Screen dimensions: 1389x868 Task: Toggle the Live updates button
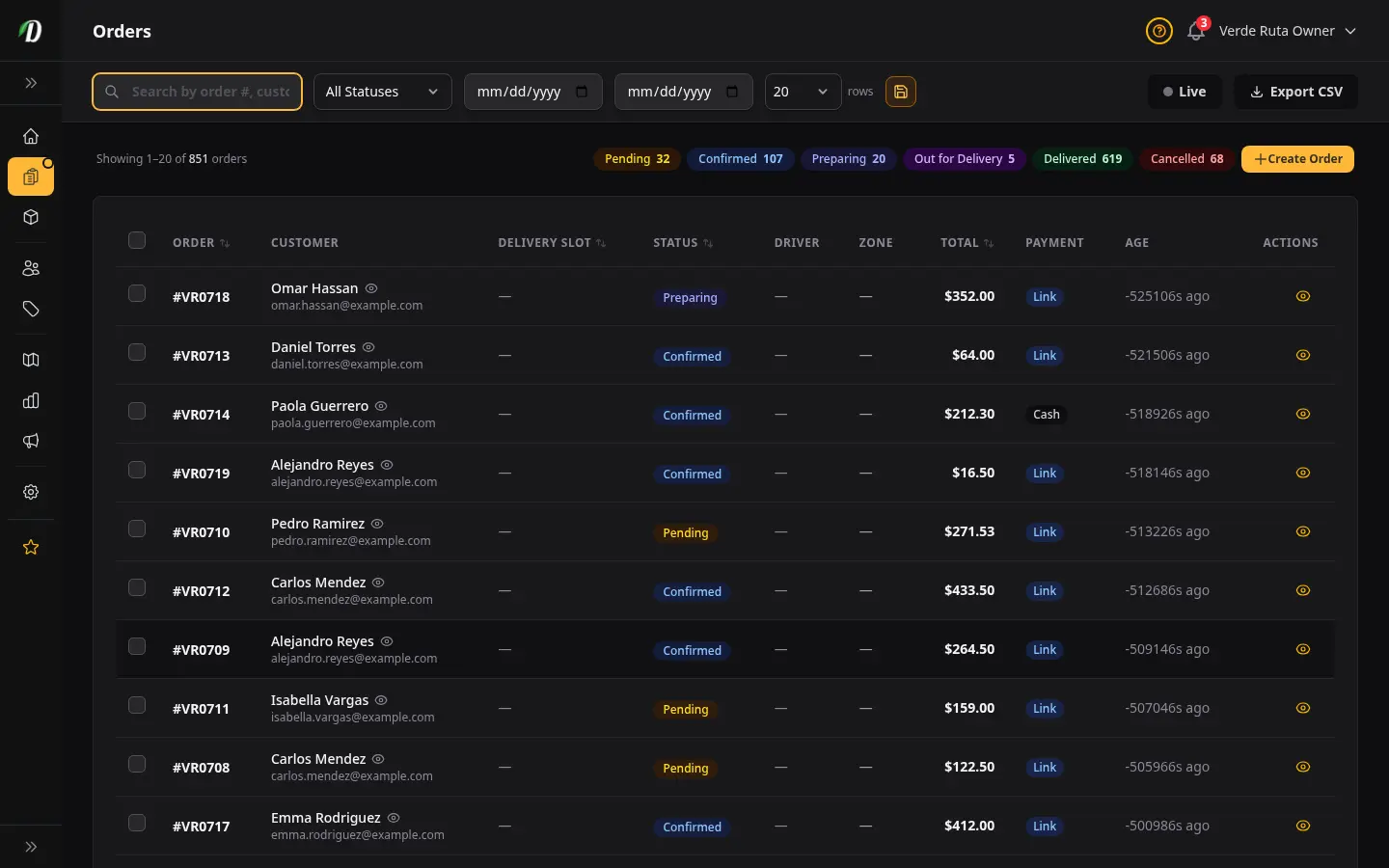click(x=1185, y=92)
